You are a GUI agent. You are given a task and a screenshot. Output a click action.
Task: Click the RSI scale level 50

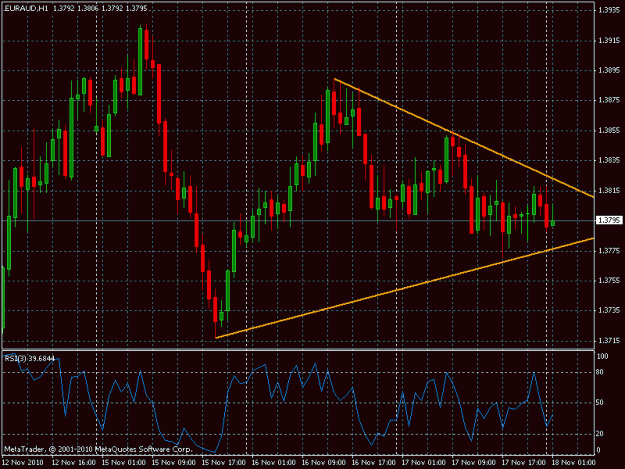[600, 403]
